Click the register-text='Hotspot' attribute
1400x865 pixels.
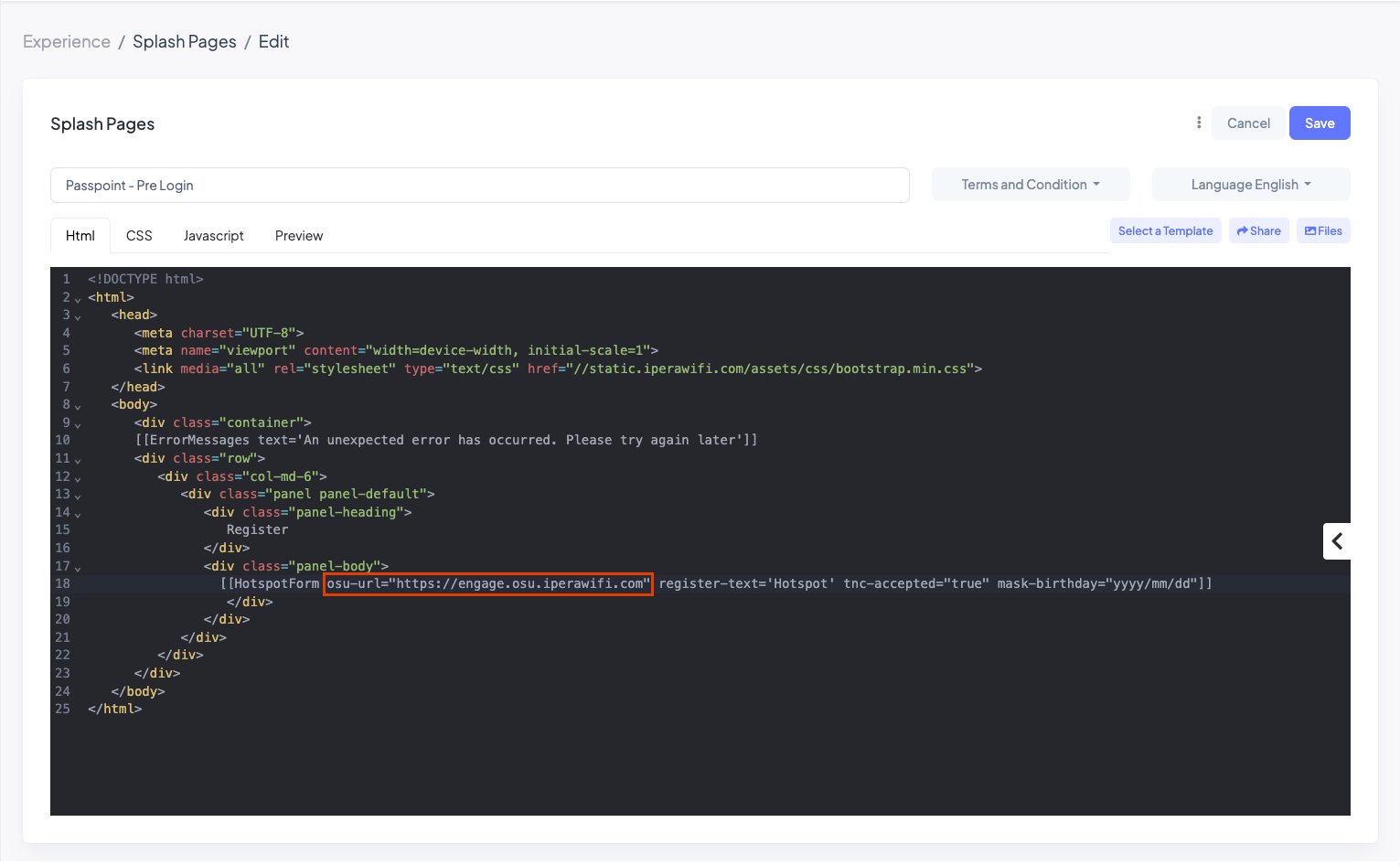747,583
